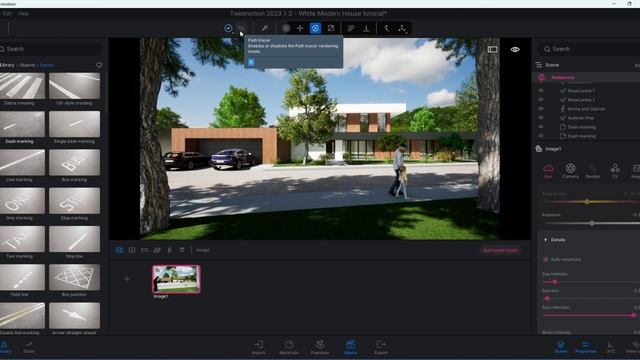Image resolution: width=640 pixels, height=360 pixels.
Task: Open the Edit menu
Action: click(7, 13)
